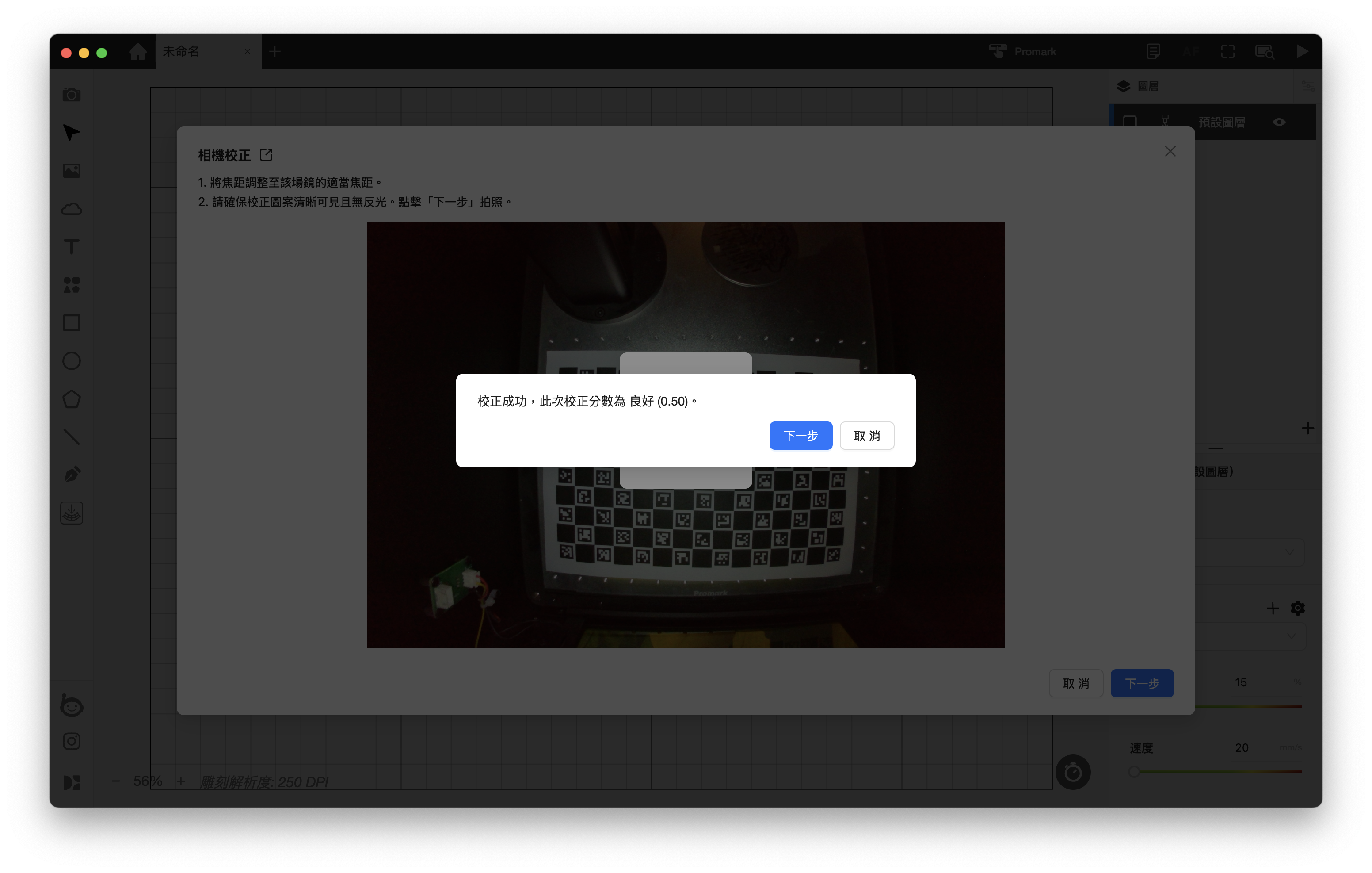Select the arrow cursor selection tool

(71, 132)
